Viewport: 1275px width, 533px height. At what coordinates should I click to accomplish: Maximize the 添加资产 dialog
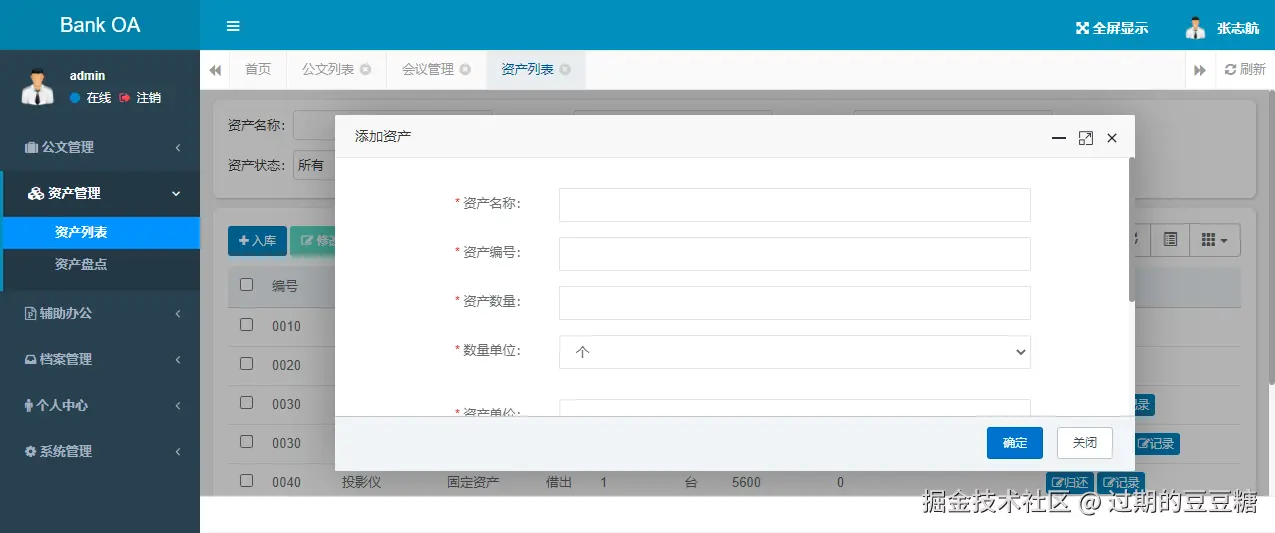[1086, 138]
